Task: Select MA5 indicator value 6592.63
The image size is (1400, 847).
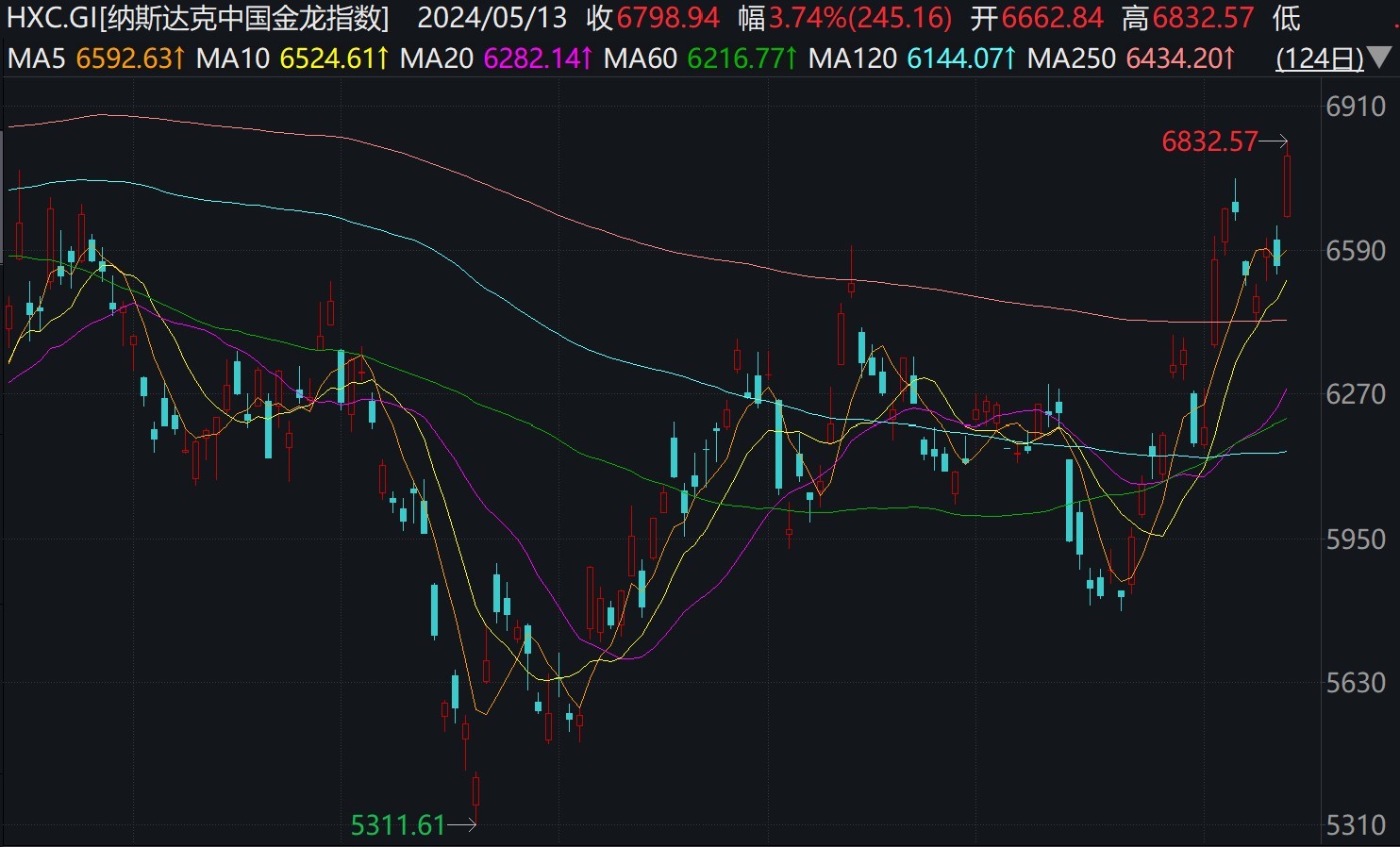Action: (130, 59)
